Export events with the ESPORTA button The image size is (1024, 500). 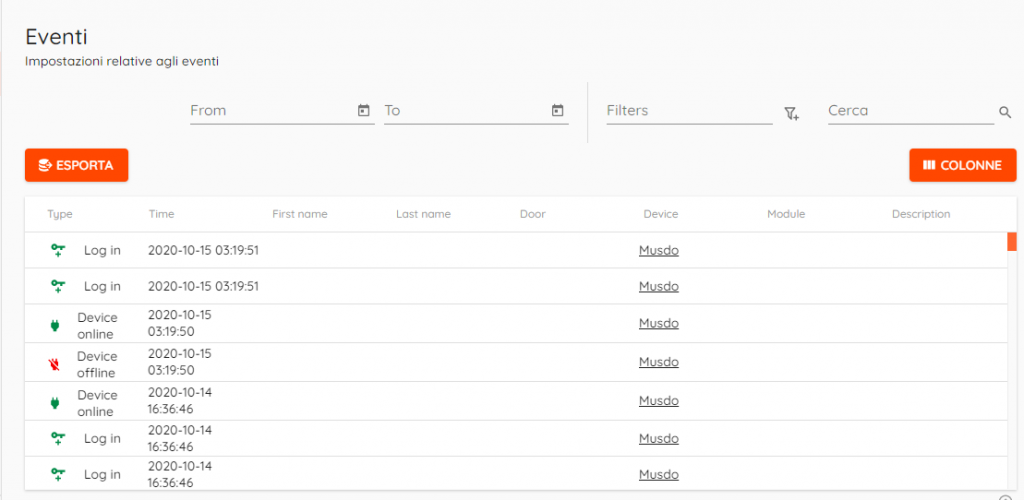pyautogui.click(x=76, y=165)
